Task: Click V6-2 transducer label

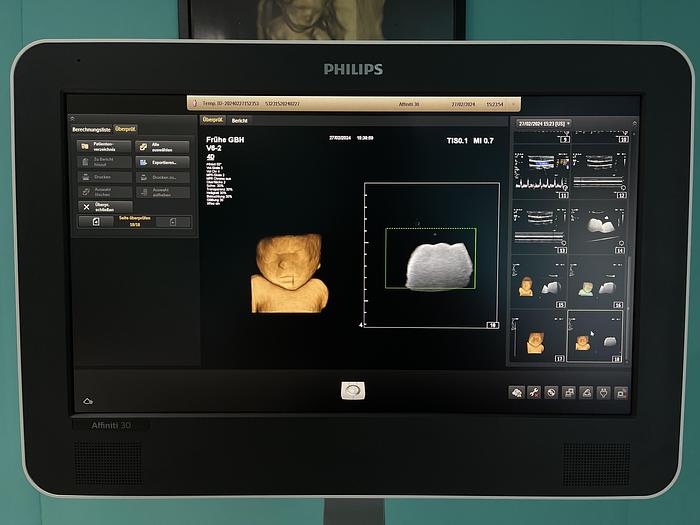Action: point(214,148)
